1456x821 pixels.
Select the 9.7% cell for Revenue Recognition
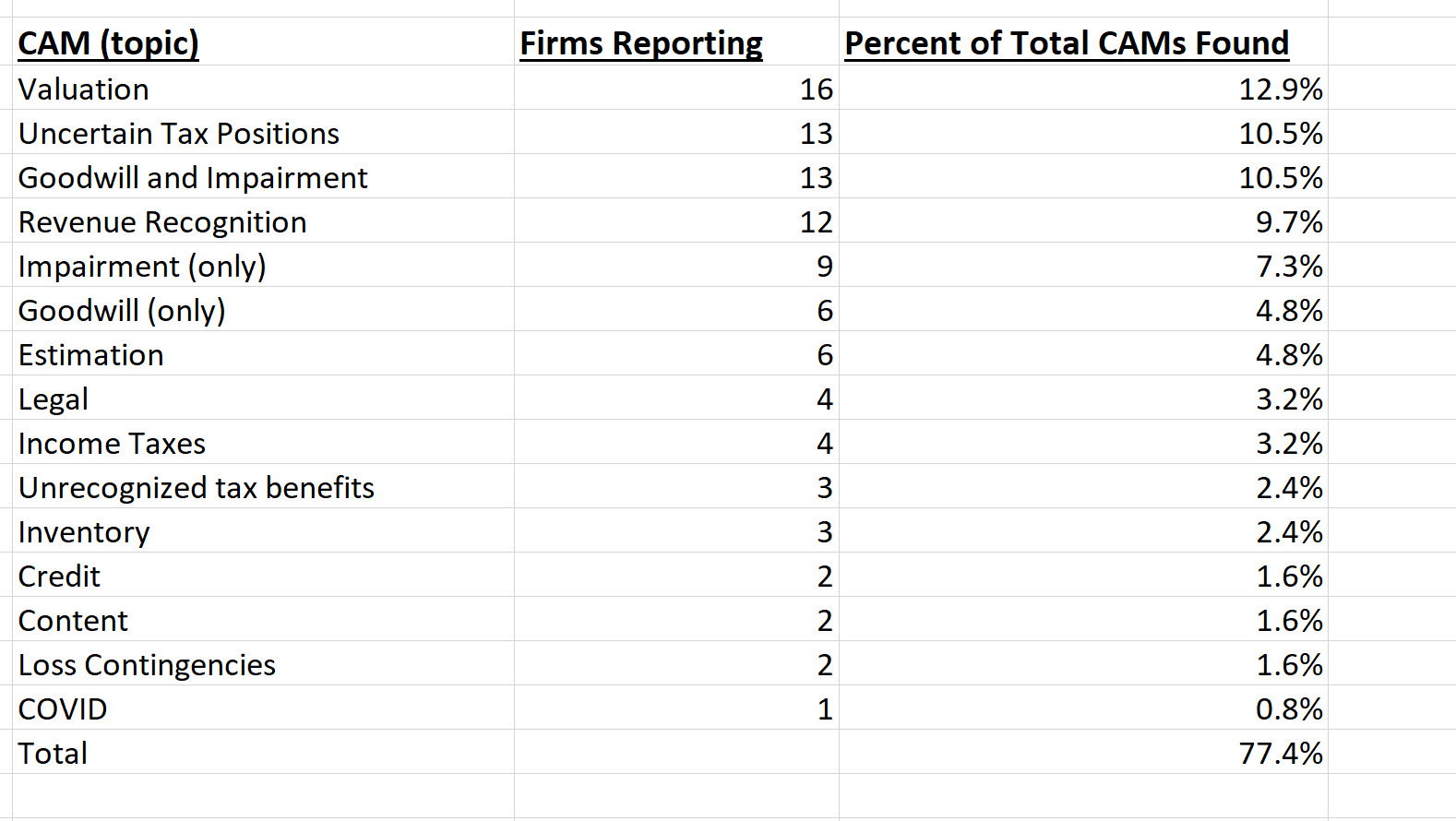click(x=1289, y=222)
